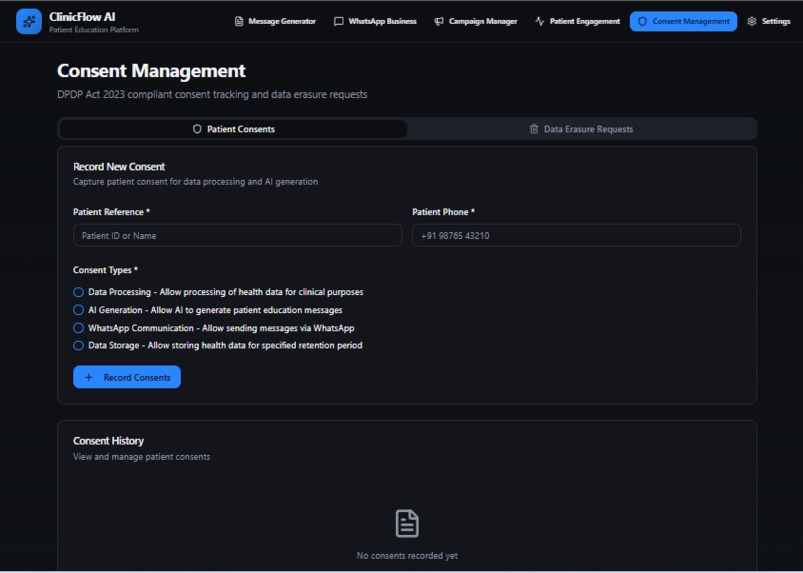The image size is (803, 573).
Task: Select the Consent Management nav item label
Action: coord(691,22)
